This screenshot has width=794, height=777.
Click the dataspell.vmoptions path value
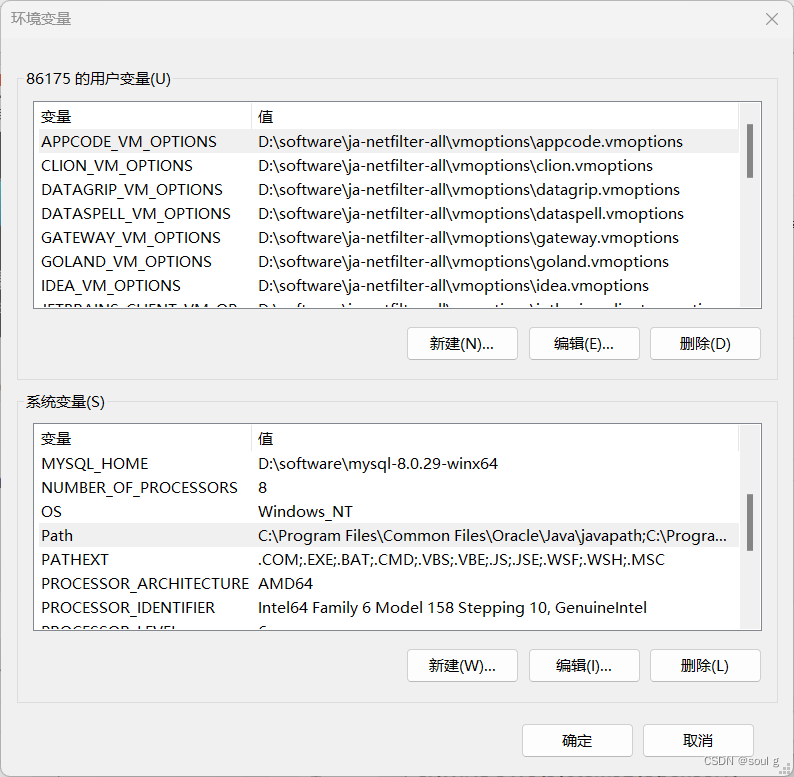pos(471,214)
